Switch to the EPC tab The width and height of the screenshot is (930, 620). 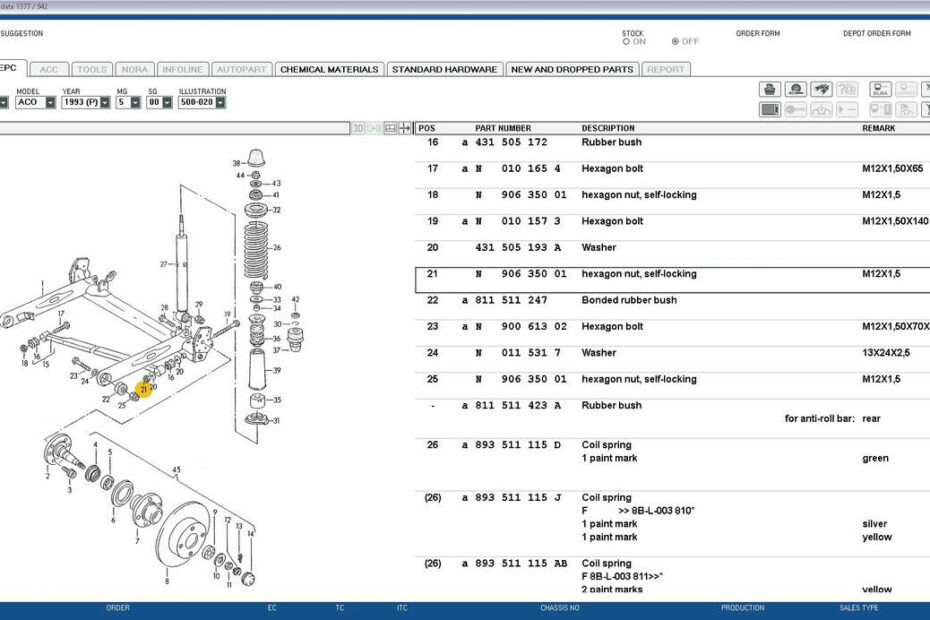[x=11, y=68]
